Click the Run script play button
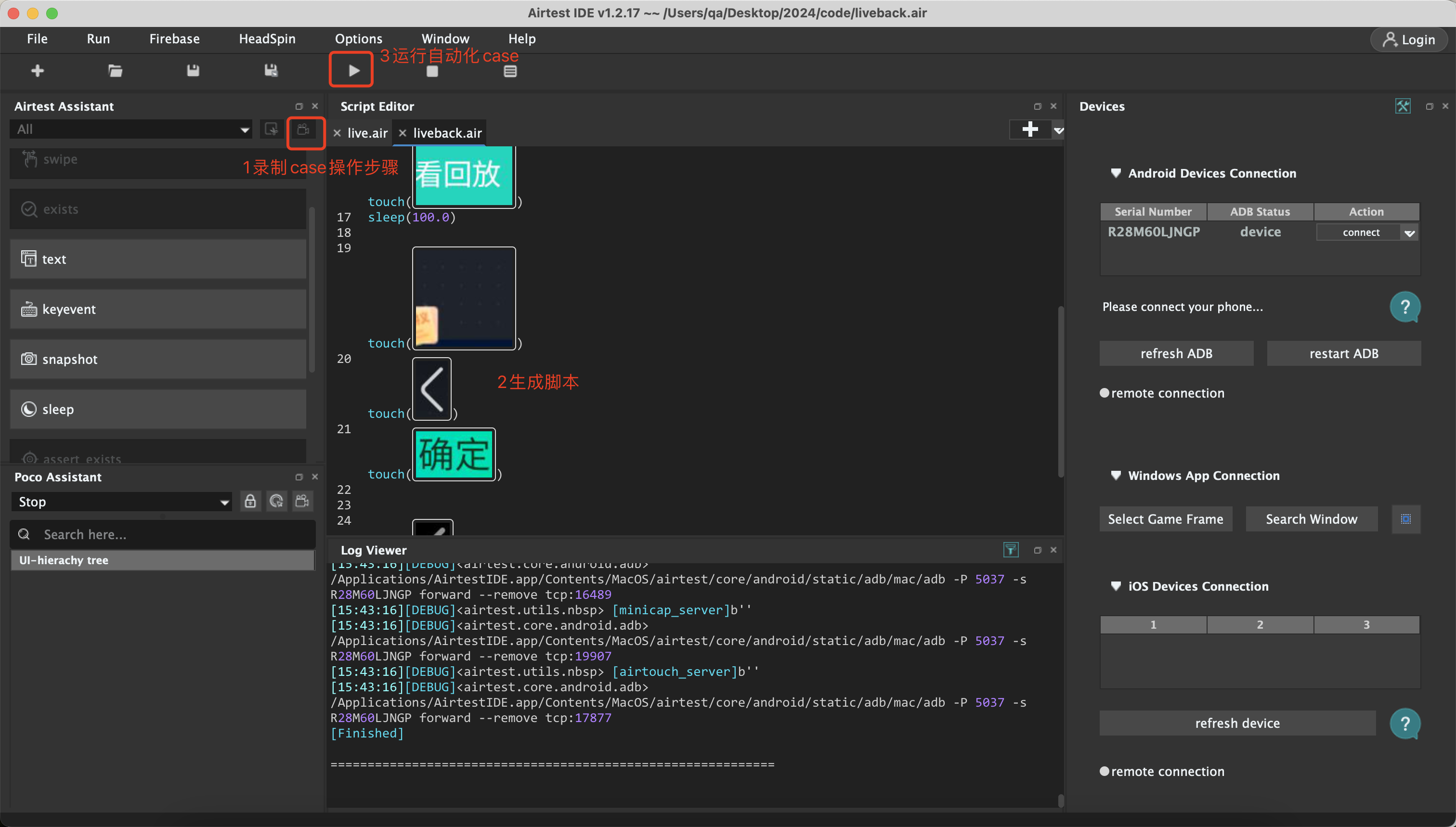1456x827 pixels. 353,70
